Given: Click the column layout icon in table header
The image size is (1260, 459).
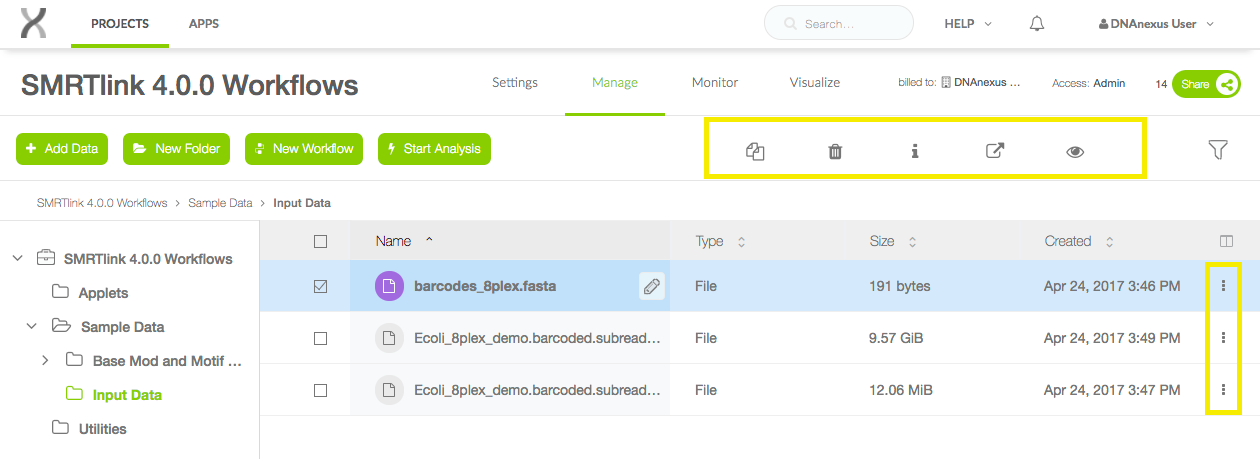Looking at the screenshot, I should 1226,241.
